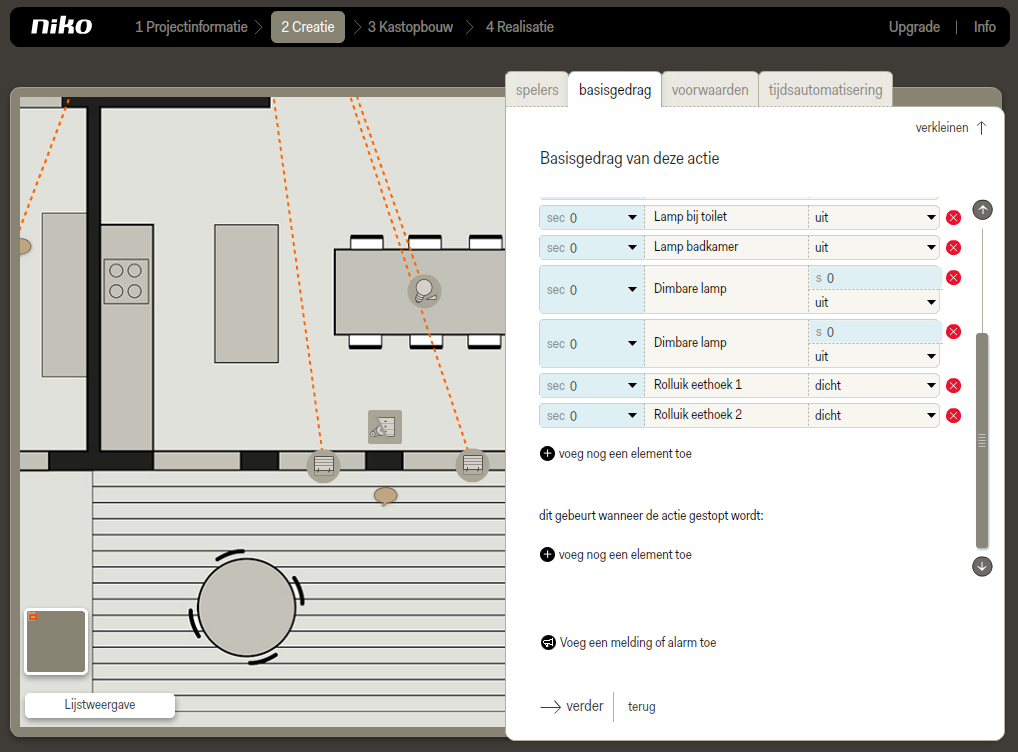
Task: Select the basisgedrag tab
Action: (615, 90)
